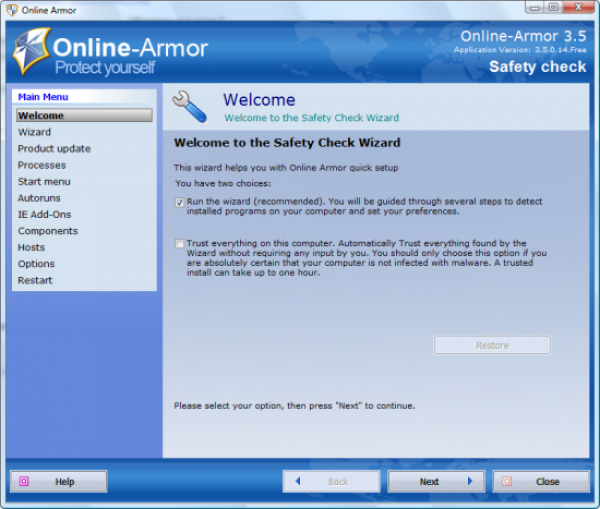Open Components section

[x=48, y=231]
